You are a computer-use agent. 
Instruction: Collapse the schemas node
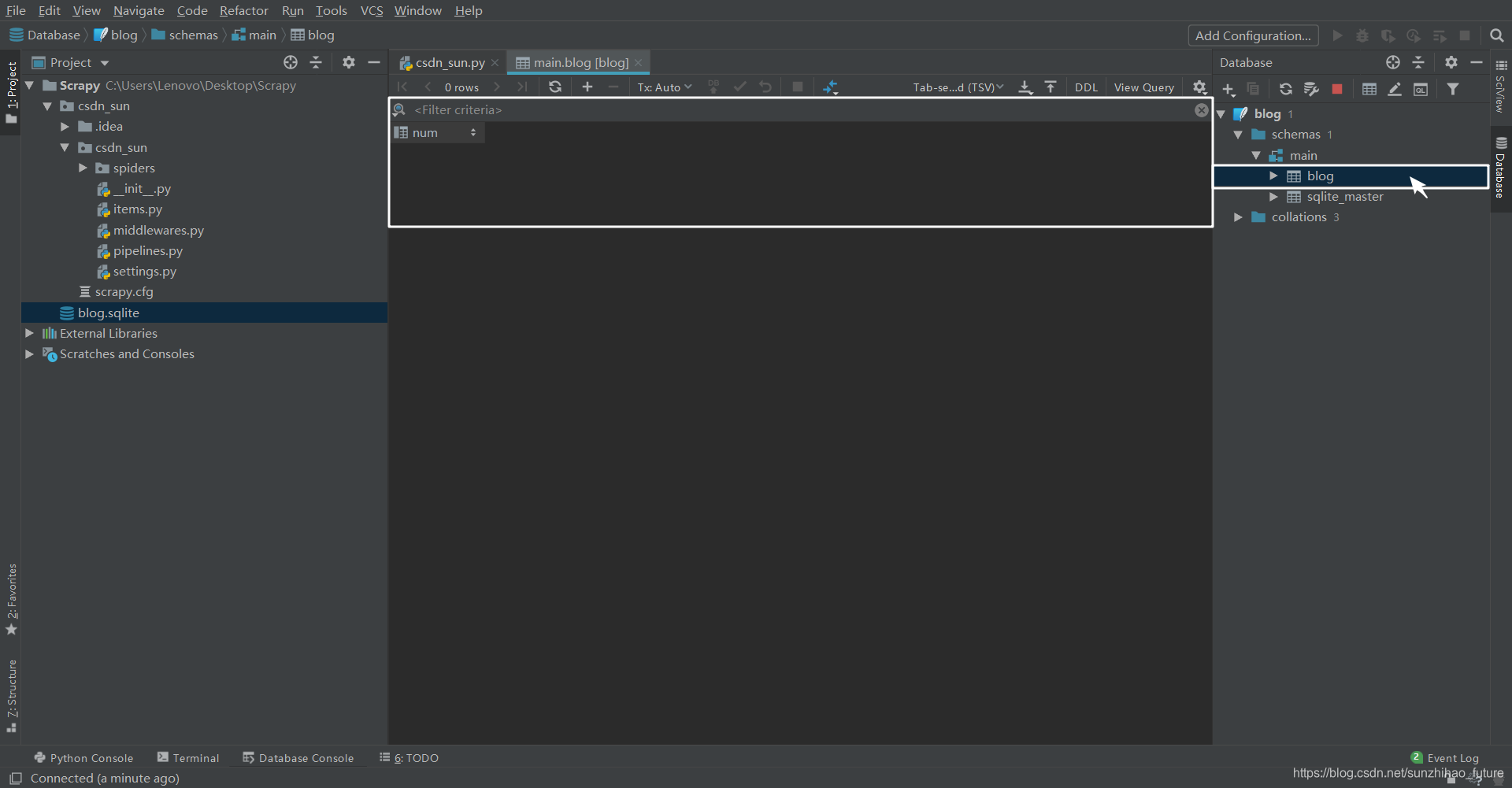1238,135
